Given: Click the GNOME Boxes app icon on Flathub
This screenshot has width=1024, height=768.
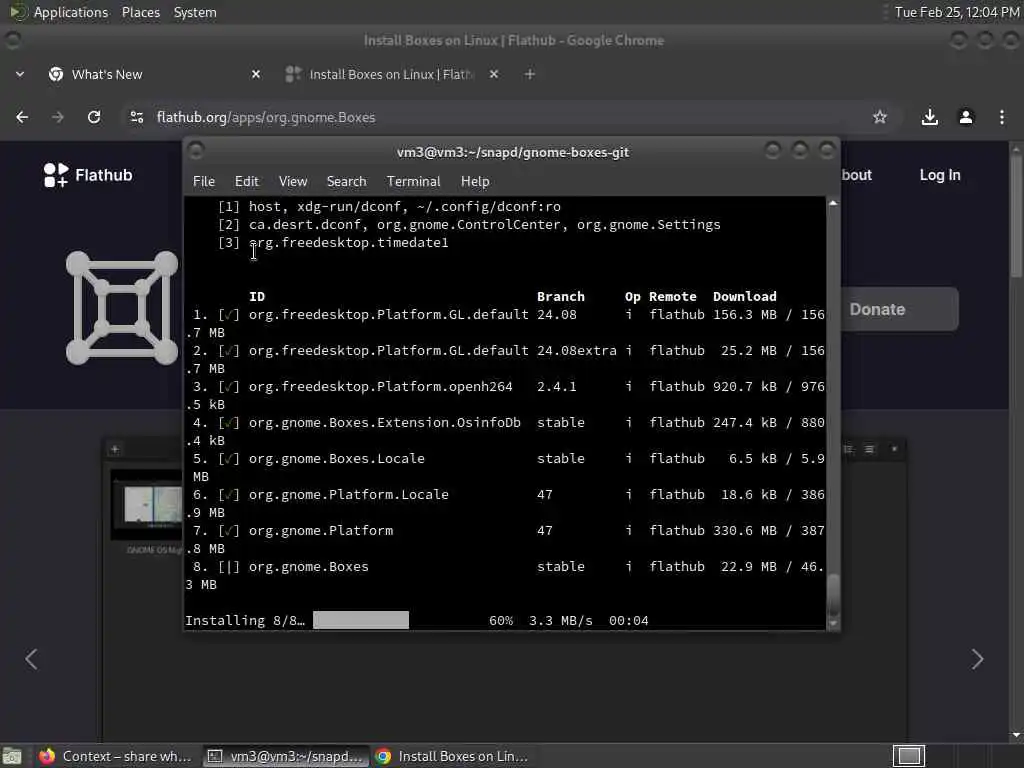Looking at the screenshot, I should point(121,308).
